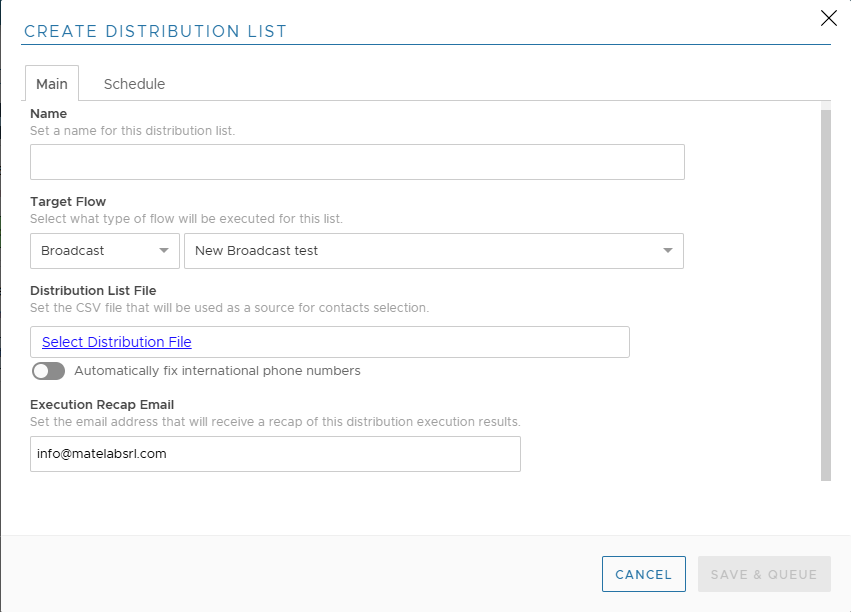The height and width of the screenshot is (612, 851).
Task: Click the Name heading label
Action: [49, 114]
